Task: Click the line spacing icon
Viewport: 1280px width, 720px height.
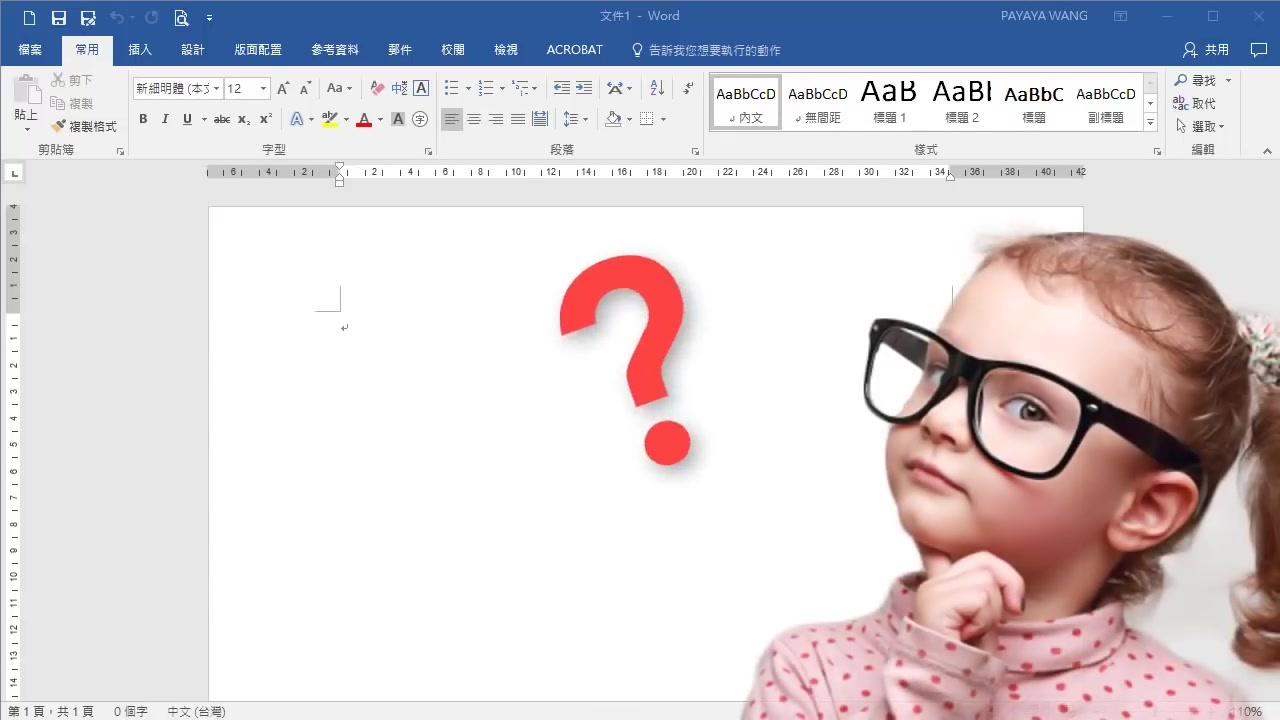Action: [570, 119]
